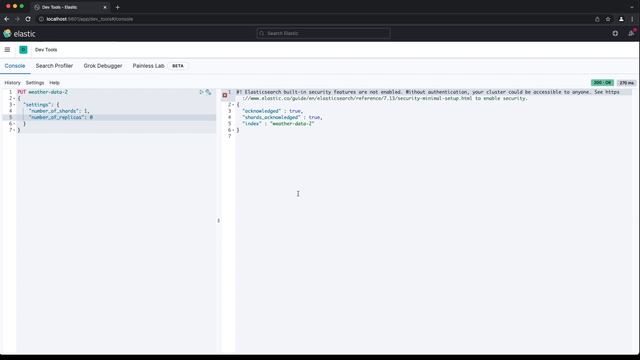The image size is (640, 360).
Task: Go back with the browser back arrow
Action: [x=7, y=19]
